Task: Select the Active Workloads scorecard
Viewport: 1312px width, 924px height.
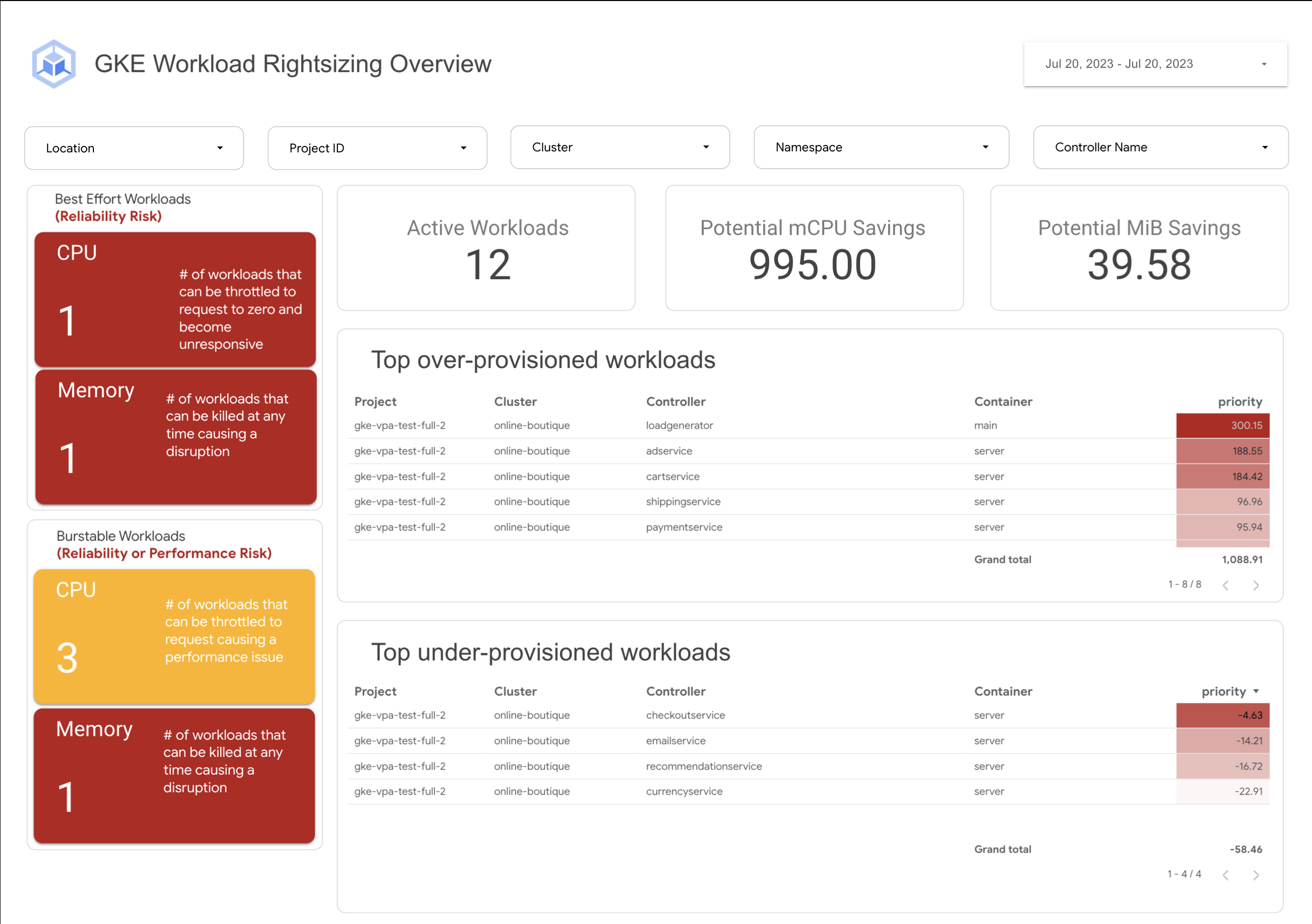Action: [x=486, y=248]
